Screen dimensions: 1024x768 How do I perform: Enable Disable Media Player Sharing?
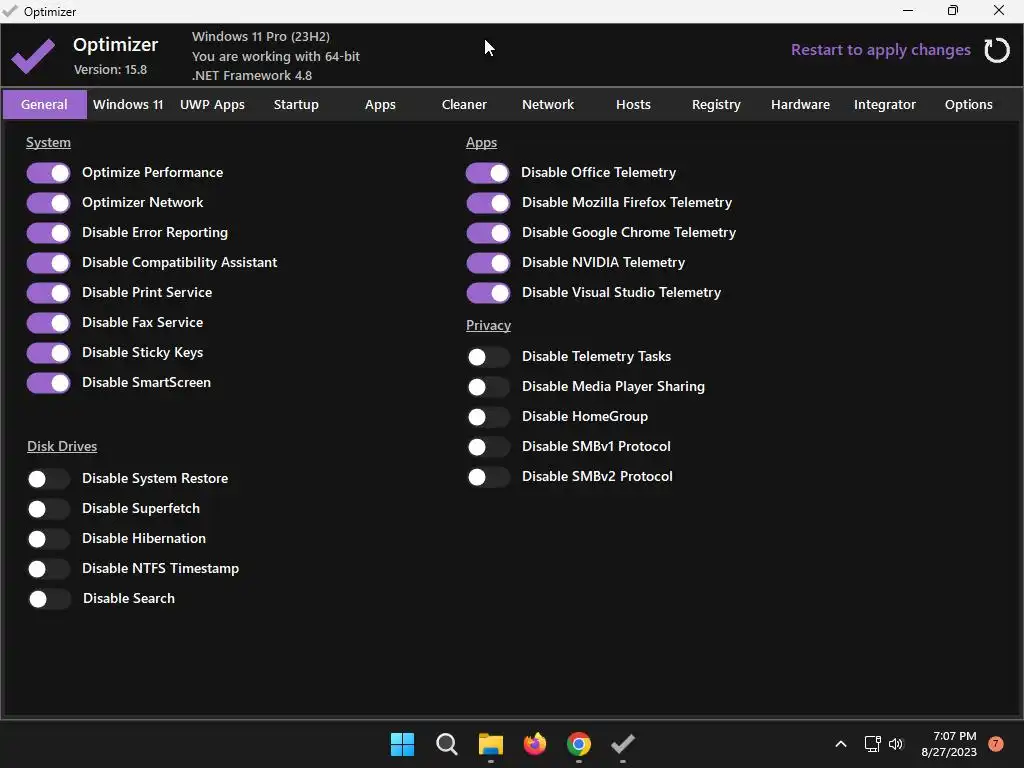point(488,387)
